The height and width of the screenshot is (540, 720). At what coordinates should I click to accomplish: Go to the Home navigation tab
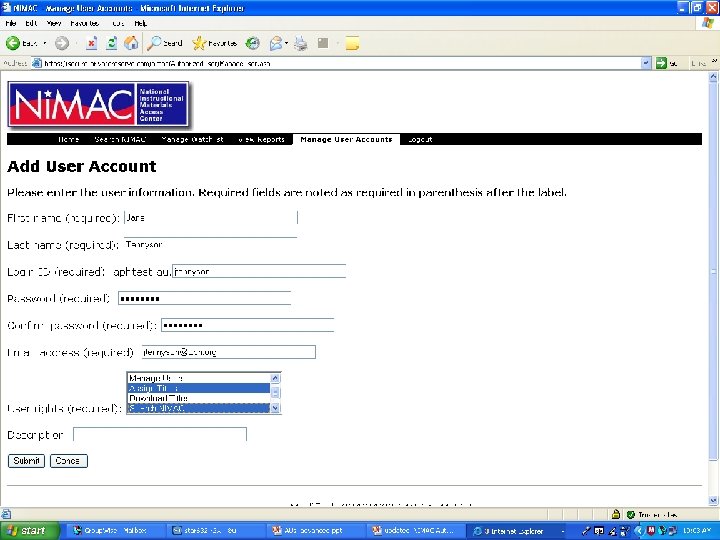click(x=68, y=139)
